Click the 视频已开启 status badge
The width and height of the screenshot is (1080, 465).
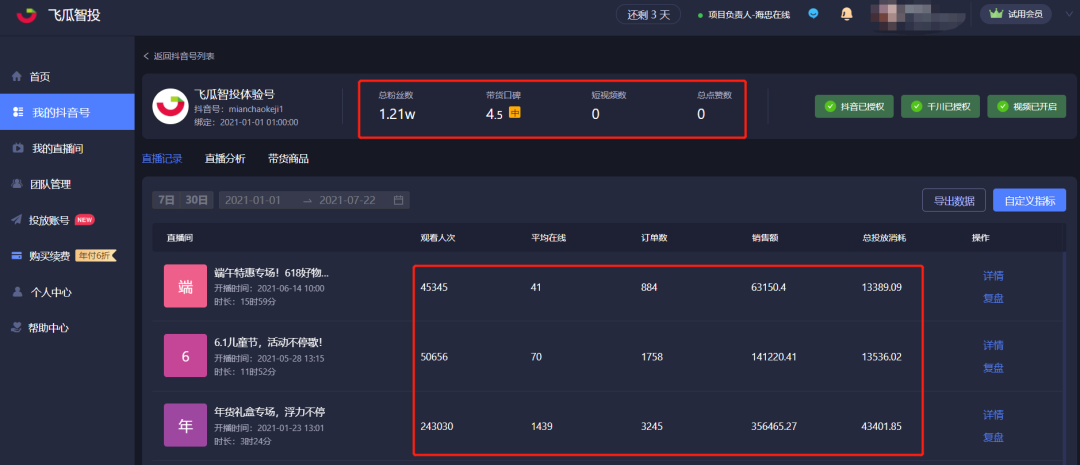(1026, 107)
